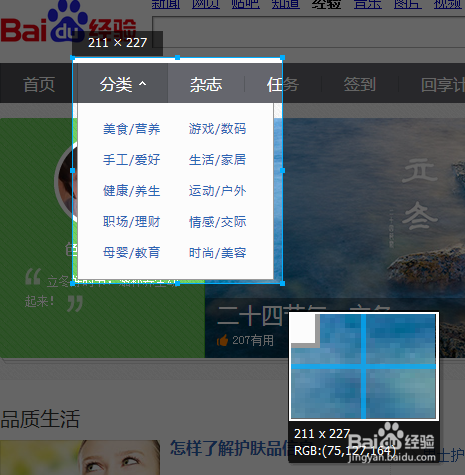The width and height of the screenshot is (465, 475).
Task: Click the woman's face article thumbnail
Action: (80, 457)
